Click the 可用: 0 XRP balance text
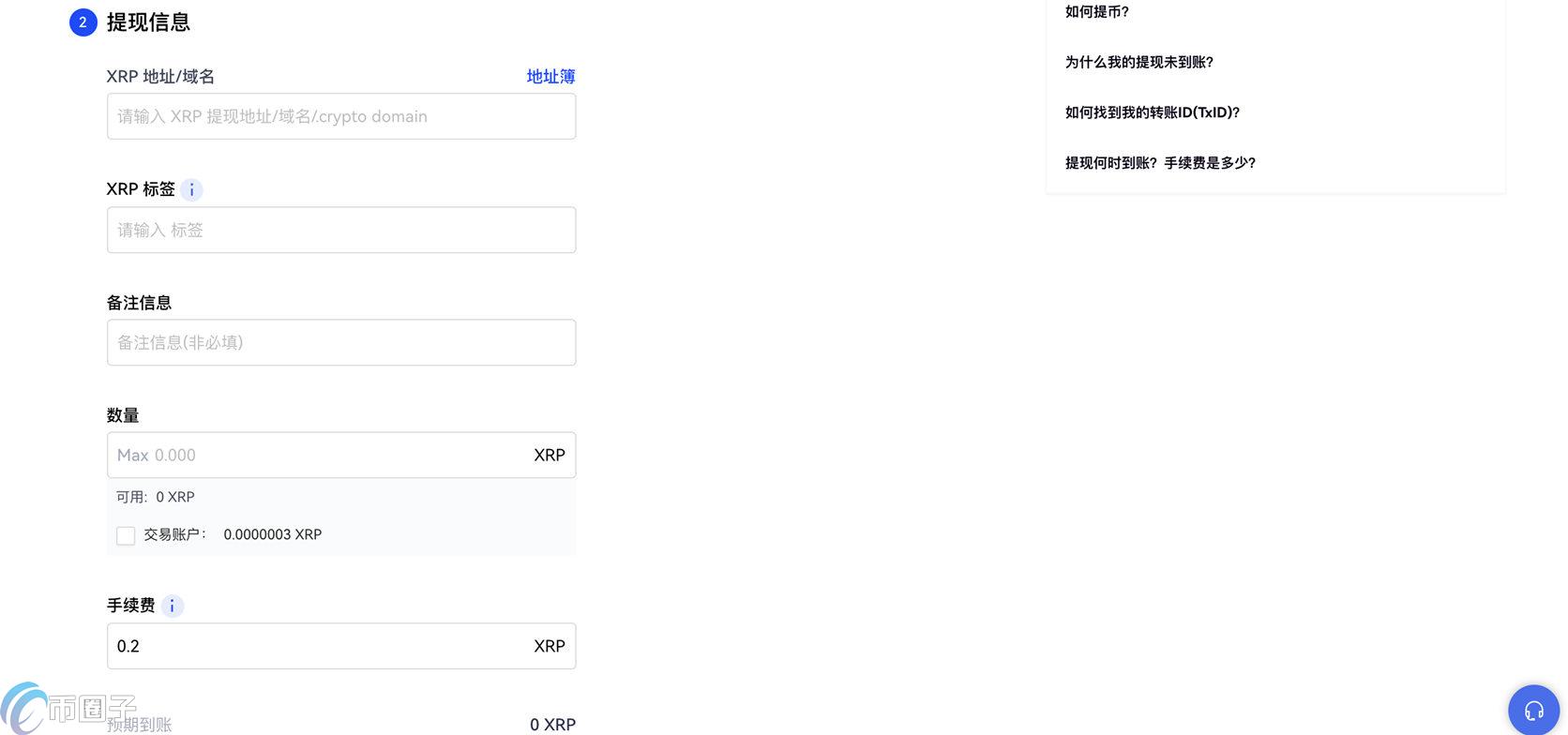Viewport: 1568px width, 735px height. click(156, 497)
